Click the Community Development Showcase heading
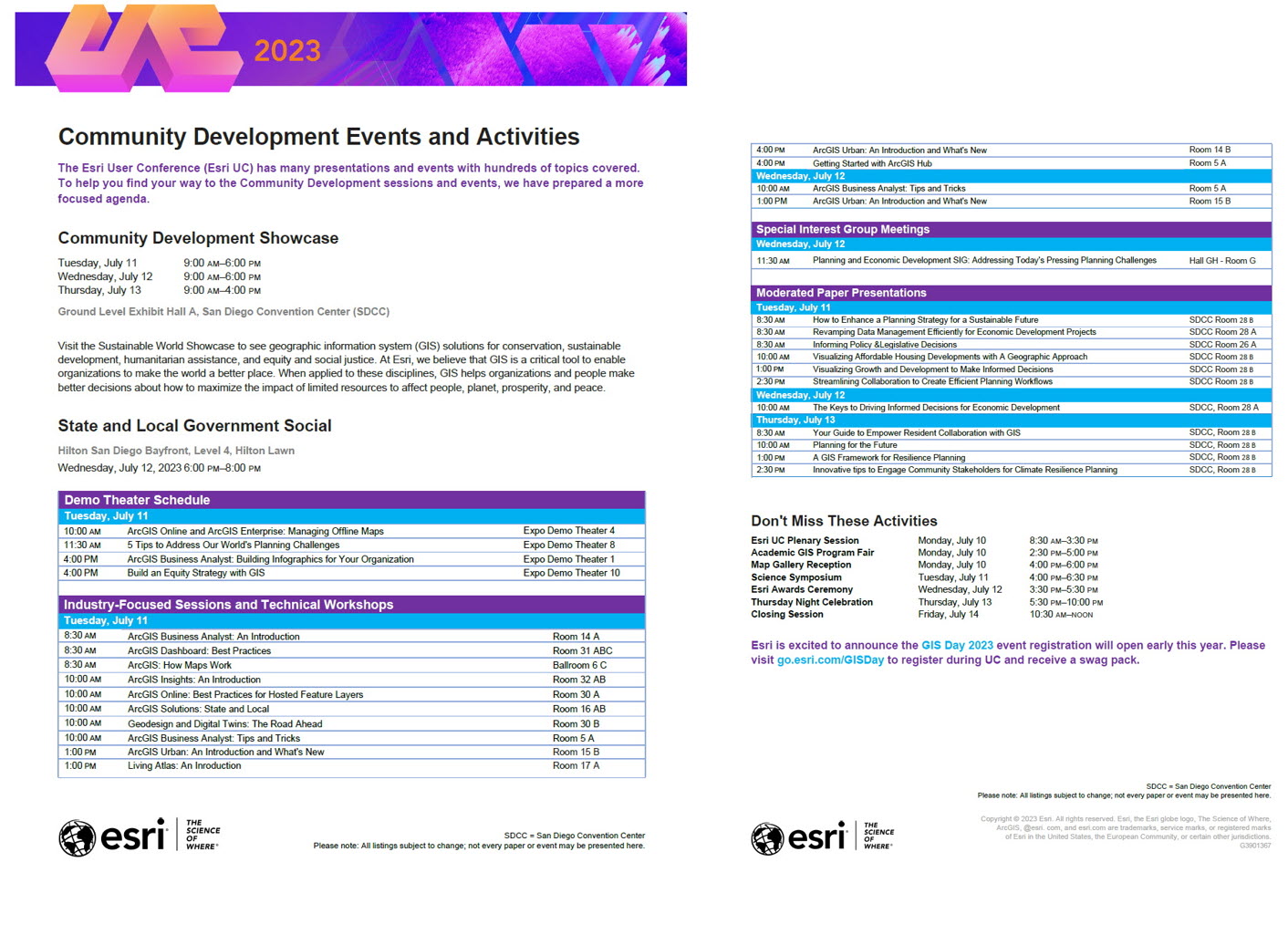The width and height of the screenshot is (1288, 935). click(x=198, y=237)
